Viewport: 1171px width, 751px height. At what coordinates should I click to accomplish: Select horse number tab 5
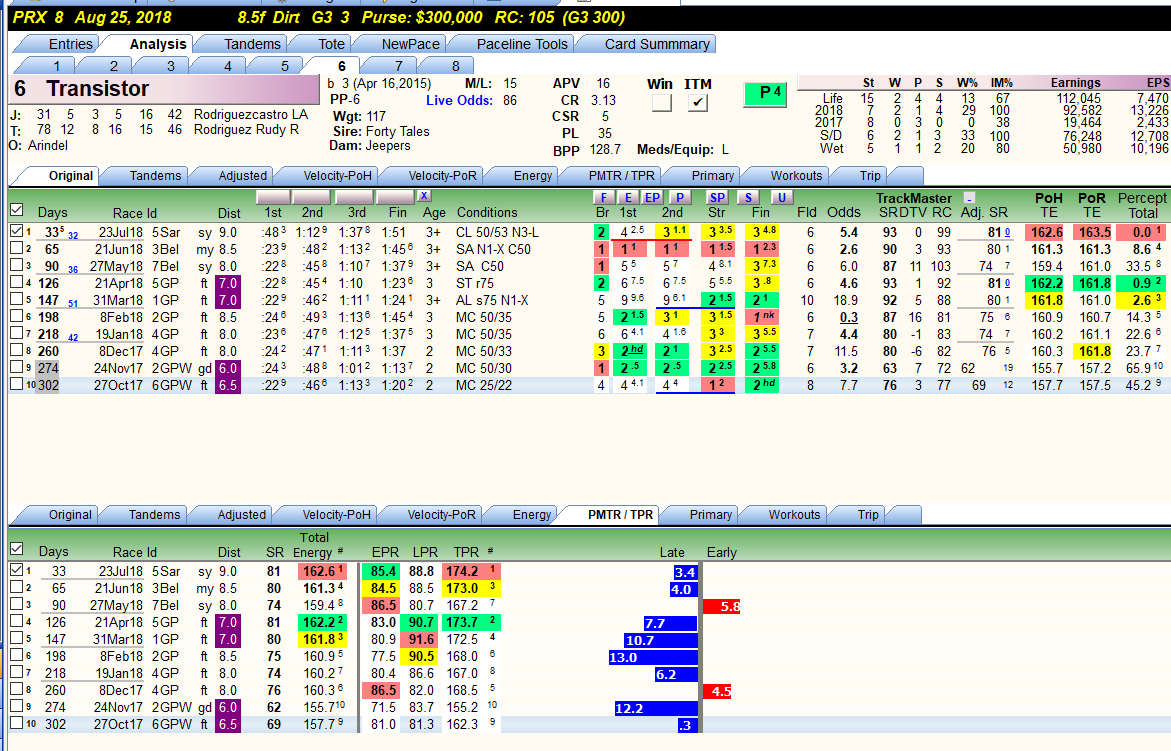pos(285,66)
